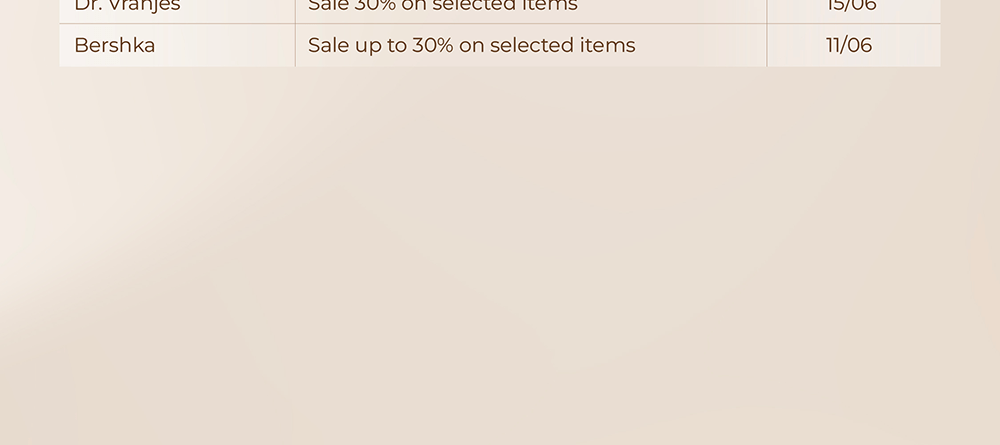This screenshot has height=445, width=1000.
Task: Click the empty beige area below the table
Action: [x=500, y=255]
